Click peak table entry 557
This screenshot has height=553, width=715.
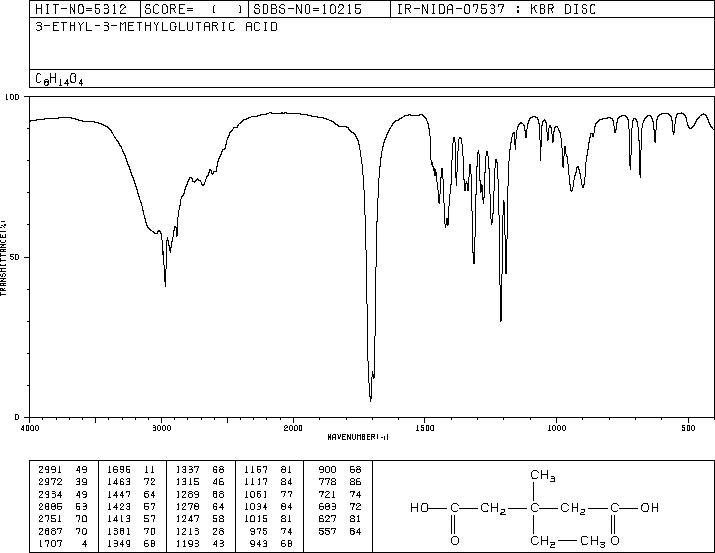(x=327, y=531)
